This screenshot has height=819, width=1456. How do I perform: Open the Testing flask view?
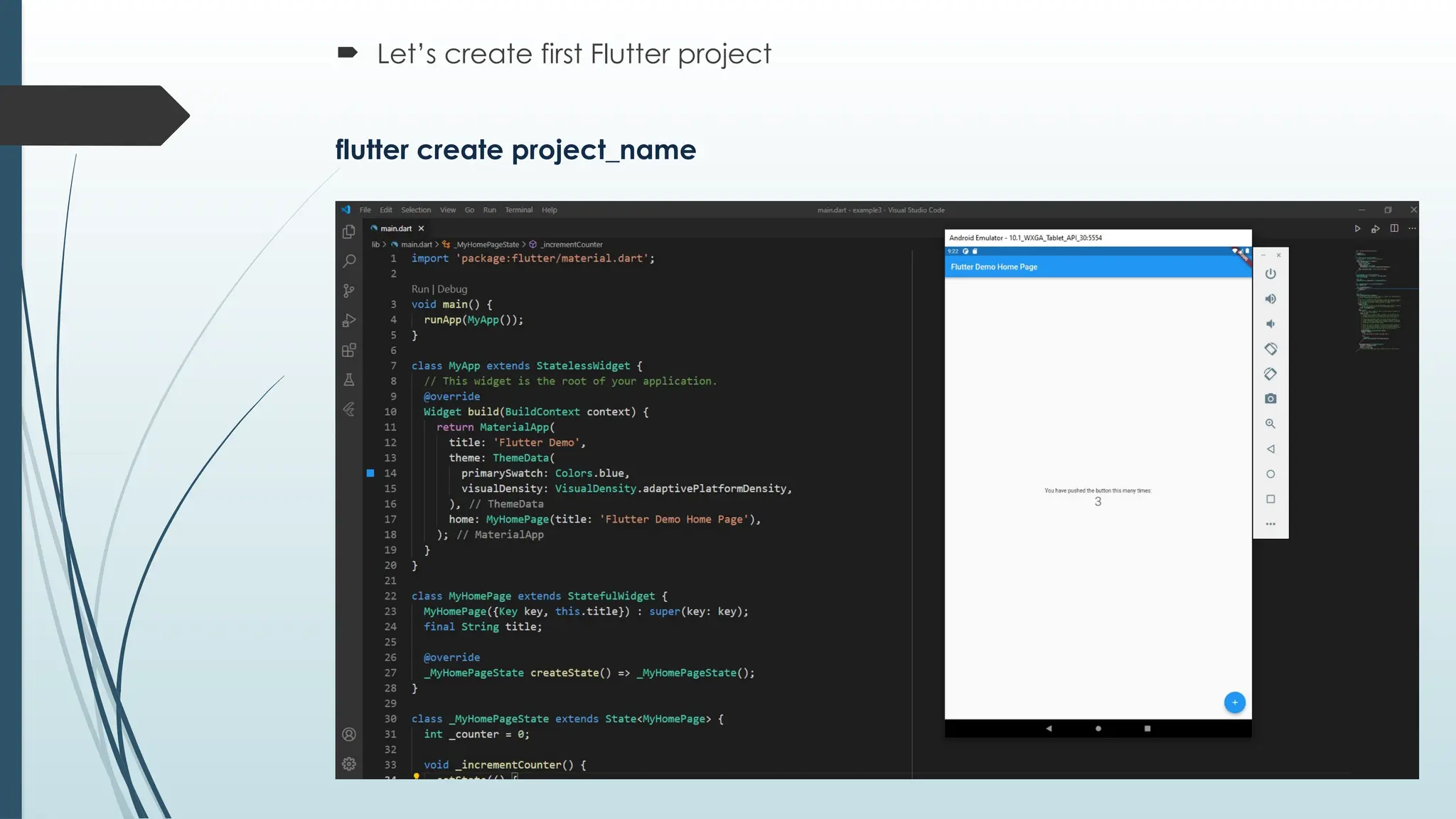click(x=348, y=380)
